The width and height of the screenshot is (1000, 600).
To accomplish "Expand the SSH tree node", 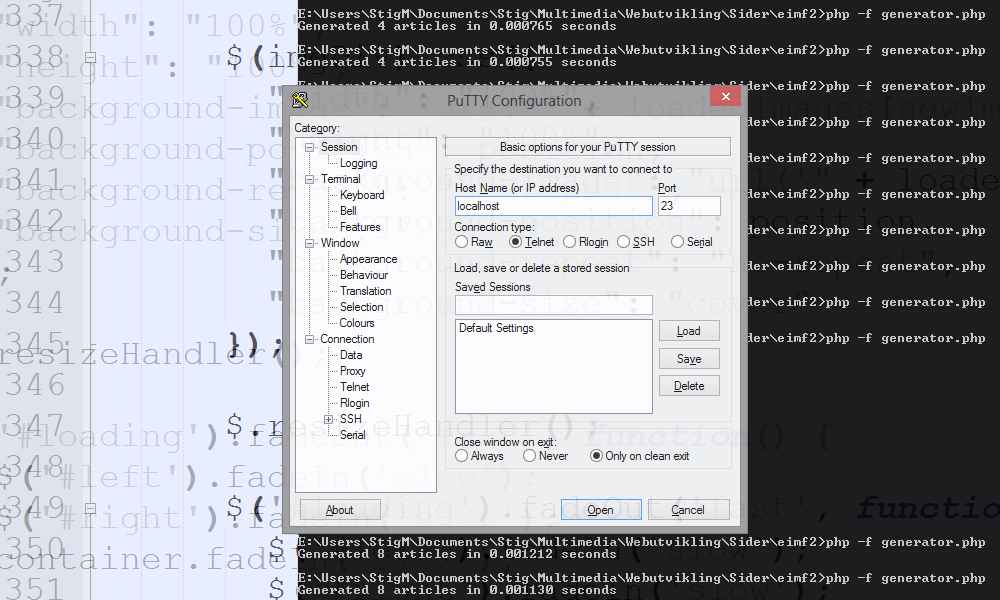I will tap(328, 419).
